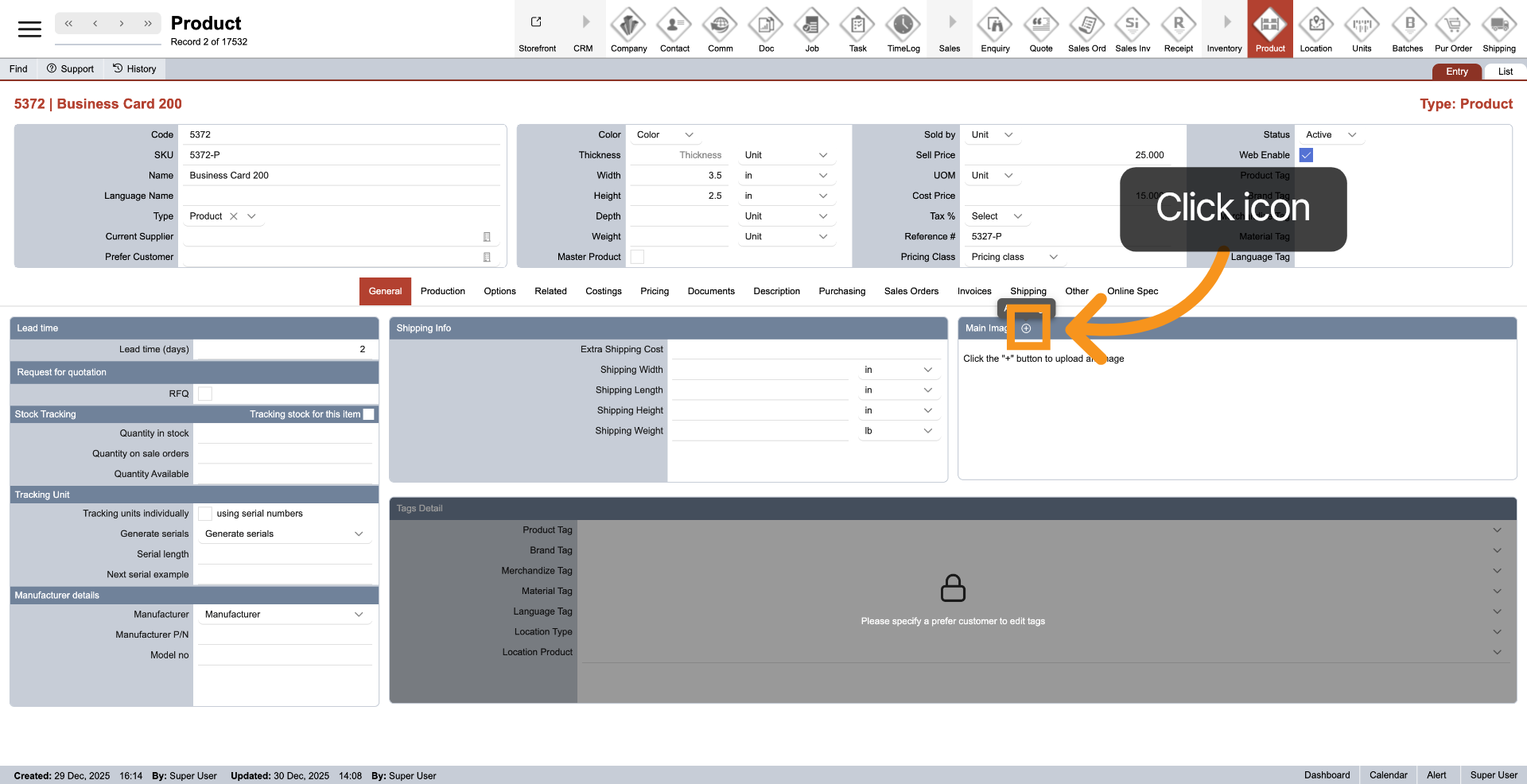Switch to the List view
The image size is (1527, 784).
(1505, 72)
